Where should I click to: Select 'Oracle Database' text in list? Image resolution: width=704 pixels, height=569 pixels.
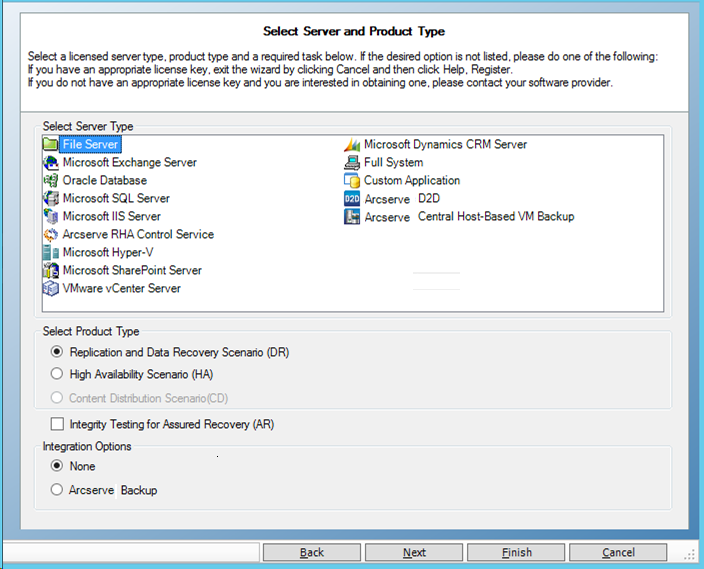point(105,180)
